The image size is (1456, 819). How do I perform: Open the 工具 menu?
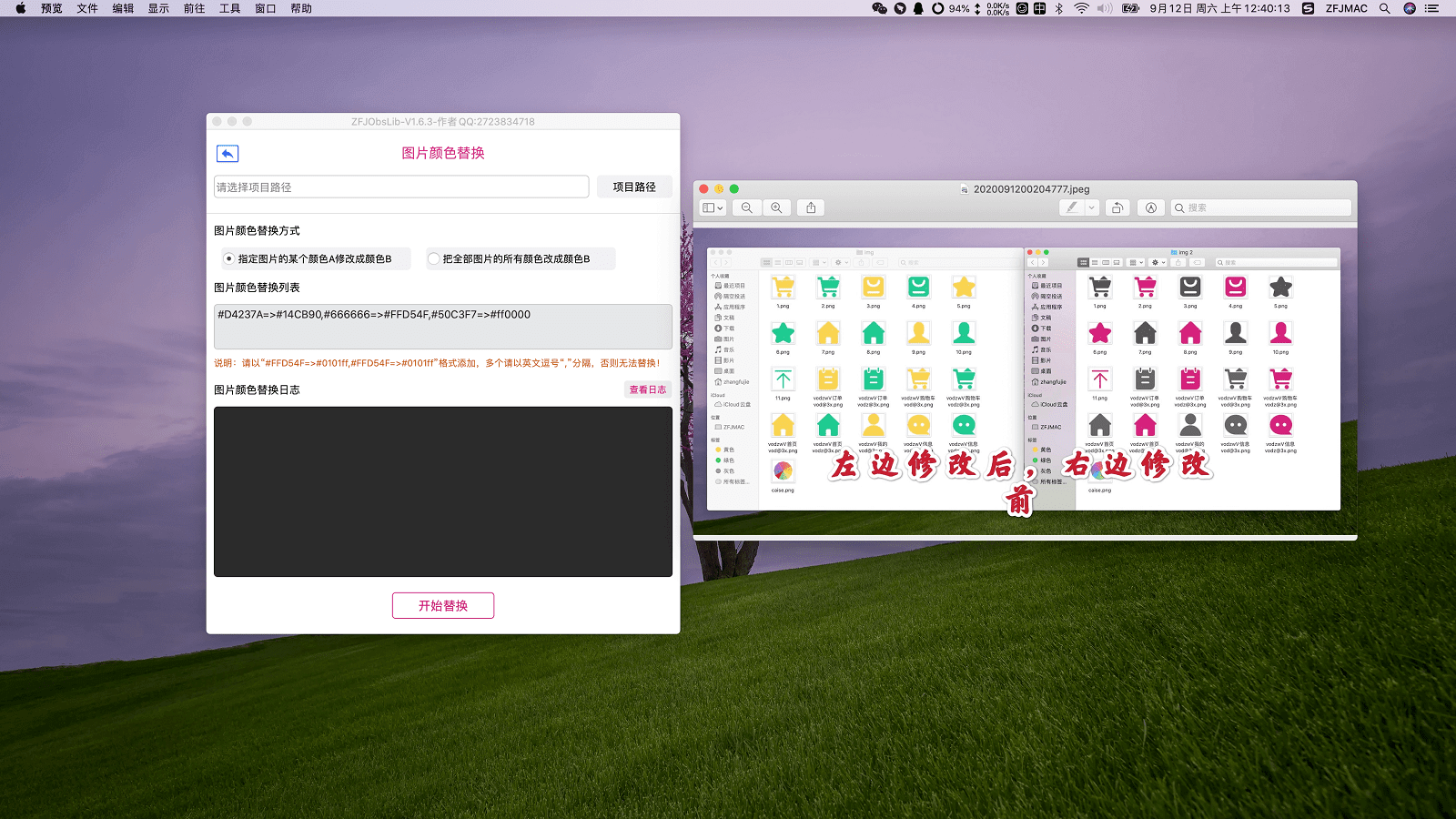pyautogui.click(x=230, y=8)
